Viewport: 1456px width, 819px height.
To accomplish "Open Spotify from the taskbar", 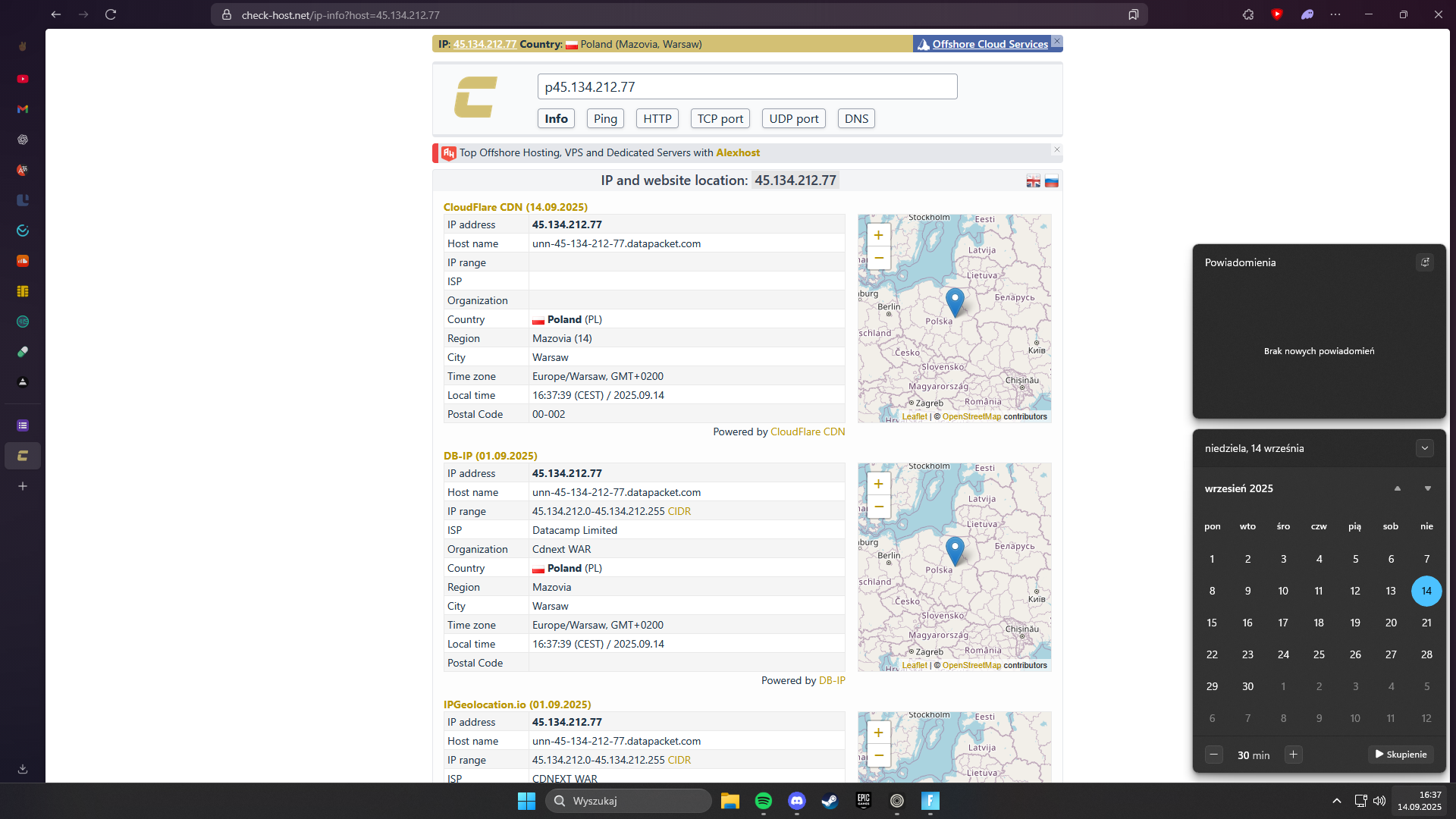I will [764, 801].
